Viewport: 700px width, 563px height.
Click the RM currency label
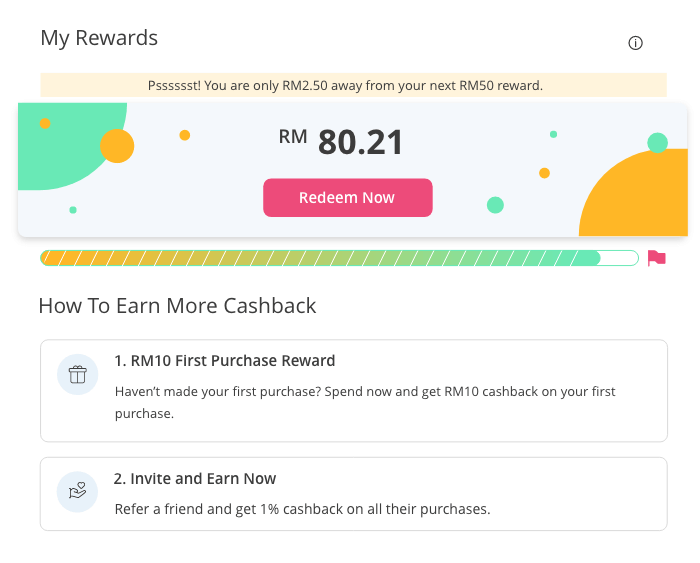pos(293,137)
